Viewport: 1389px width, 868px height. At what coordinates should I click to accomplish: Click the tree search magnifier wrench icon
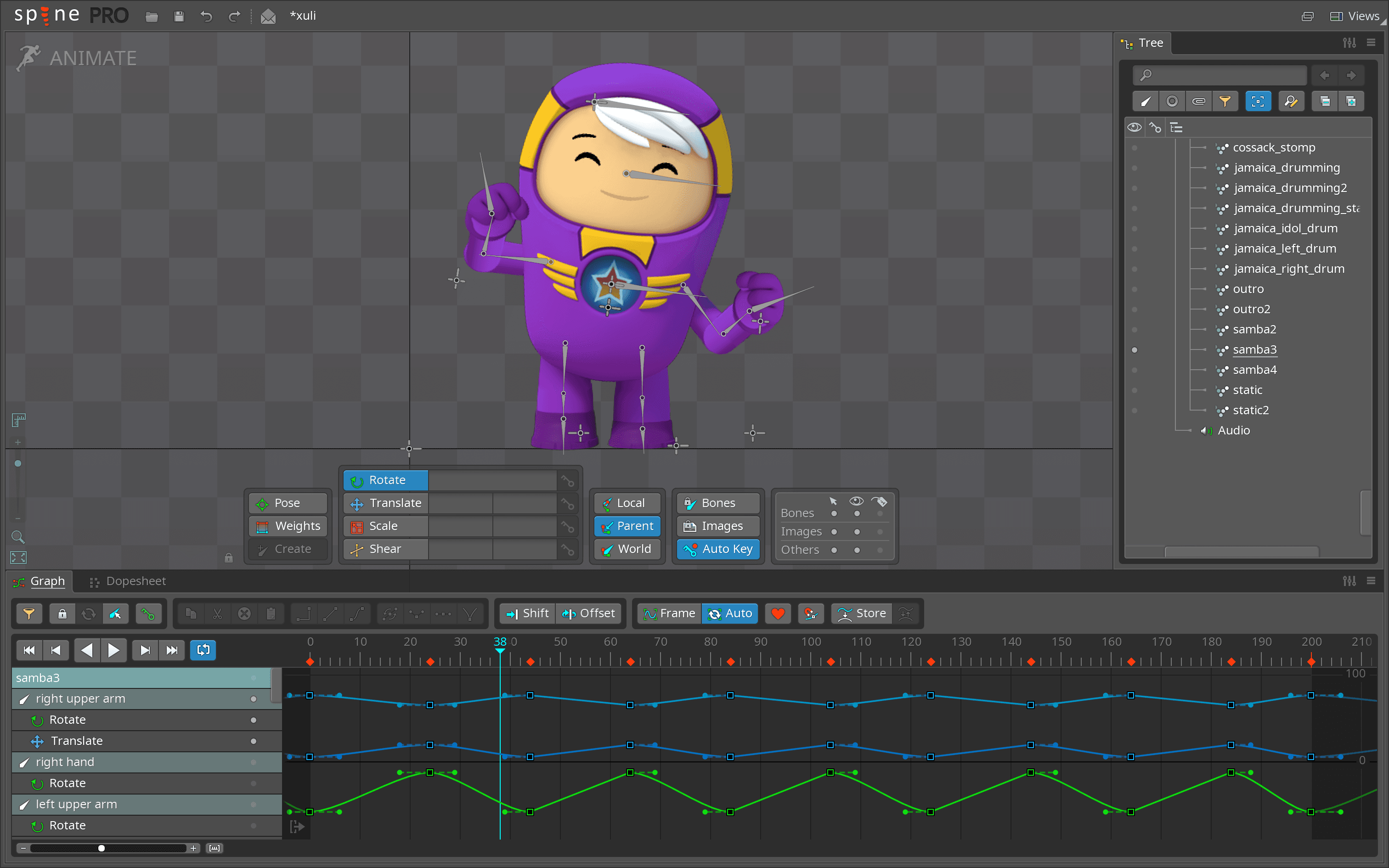tap(1291, 101)
